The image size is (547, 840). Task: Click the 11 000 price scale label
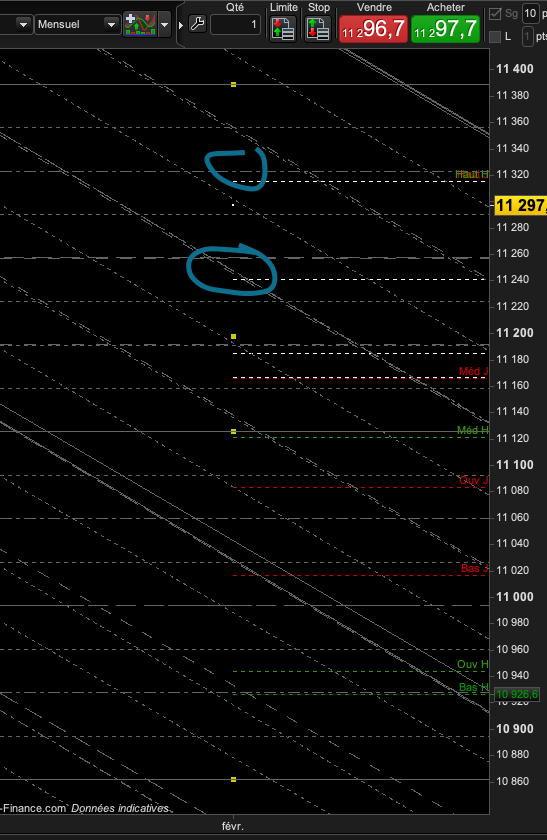tap(515, 597)
